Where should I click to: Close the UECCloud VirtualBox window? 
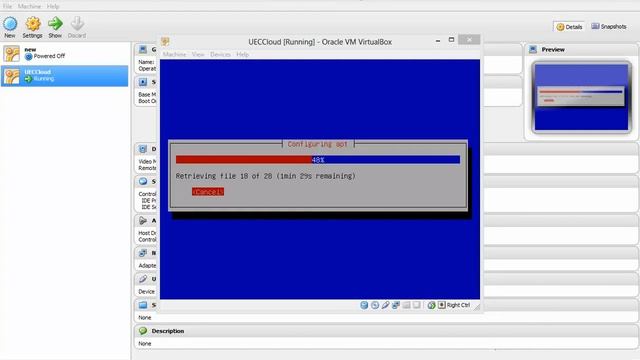click(x=469, y=40)
